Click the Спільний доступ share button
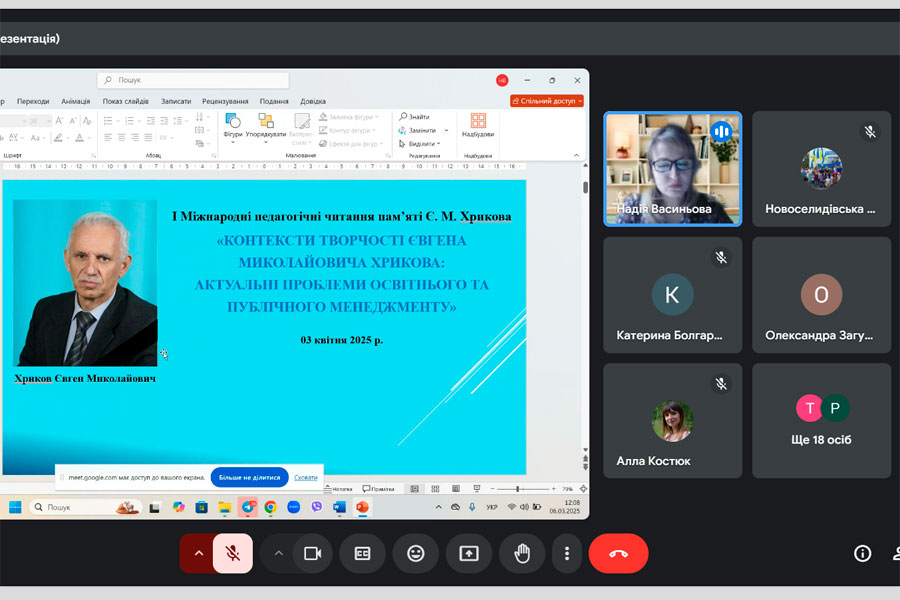 point(547,101)
